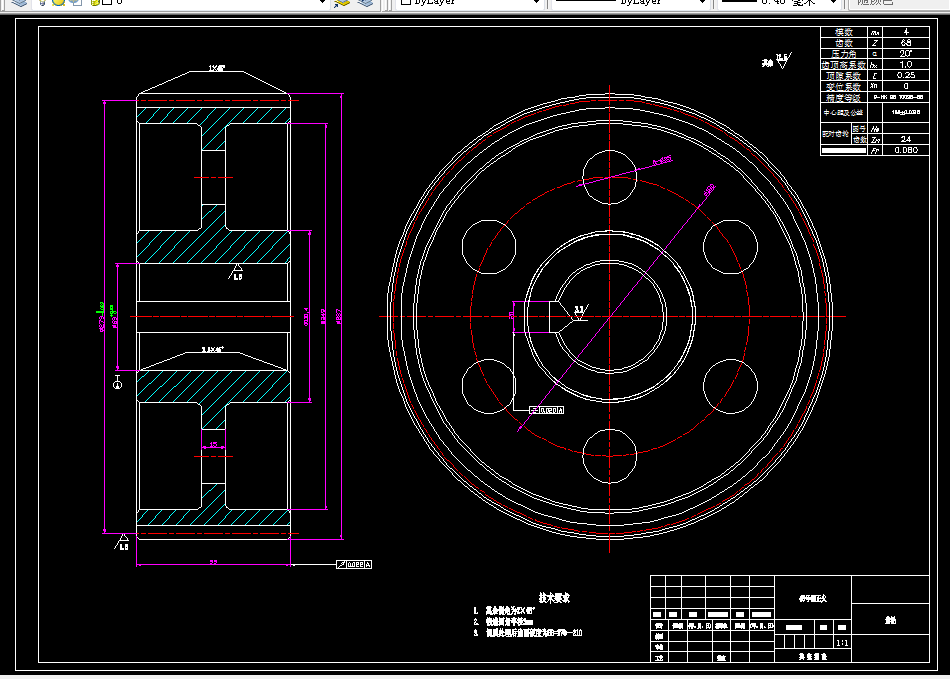
Task: Select the 1.1X45° bore chamfer label
Action: 213,349
